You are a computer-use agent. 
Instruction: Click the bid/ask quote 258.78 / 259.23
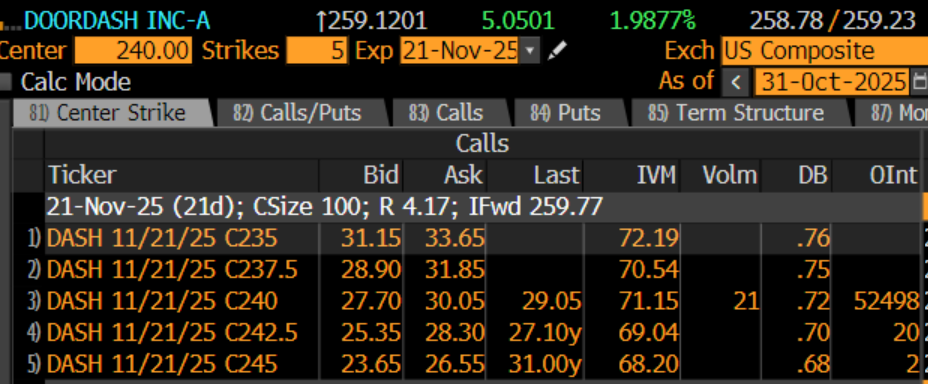833,21
